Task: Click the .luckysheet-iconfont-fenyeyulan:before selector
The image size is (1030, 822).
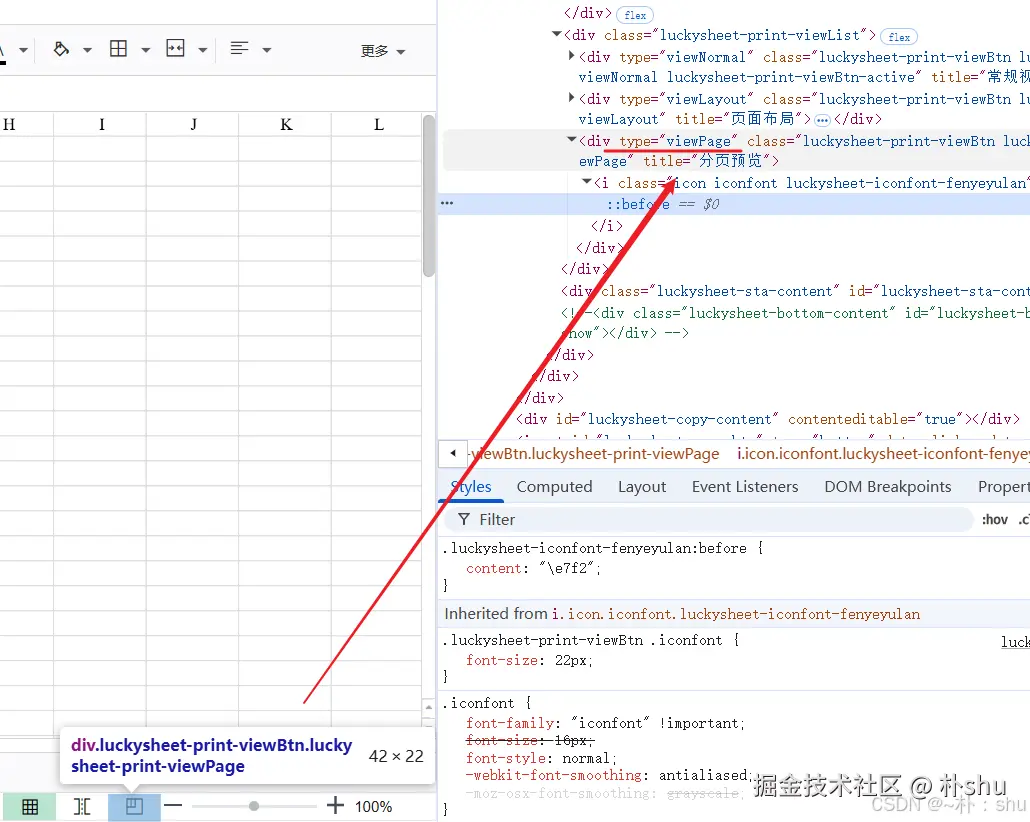Action: (x=595, y=549)
